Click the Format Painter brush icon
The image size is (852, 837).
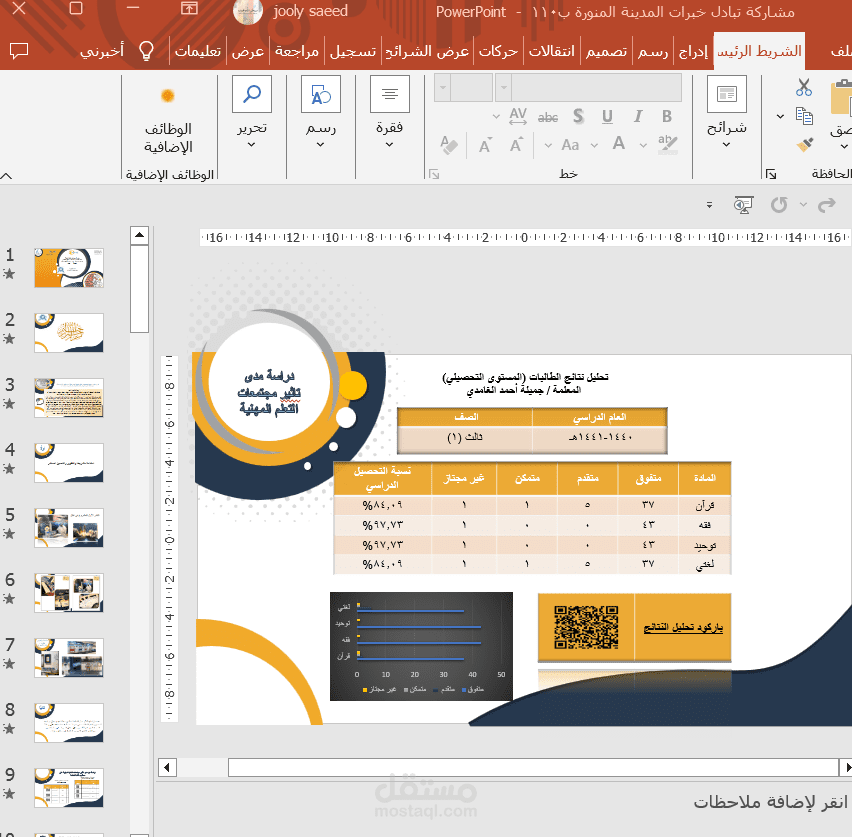coord(804,145)
